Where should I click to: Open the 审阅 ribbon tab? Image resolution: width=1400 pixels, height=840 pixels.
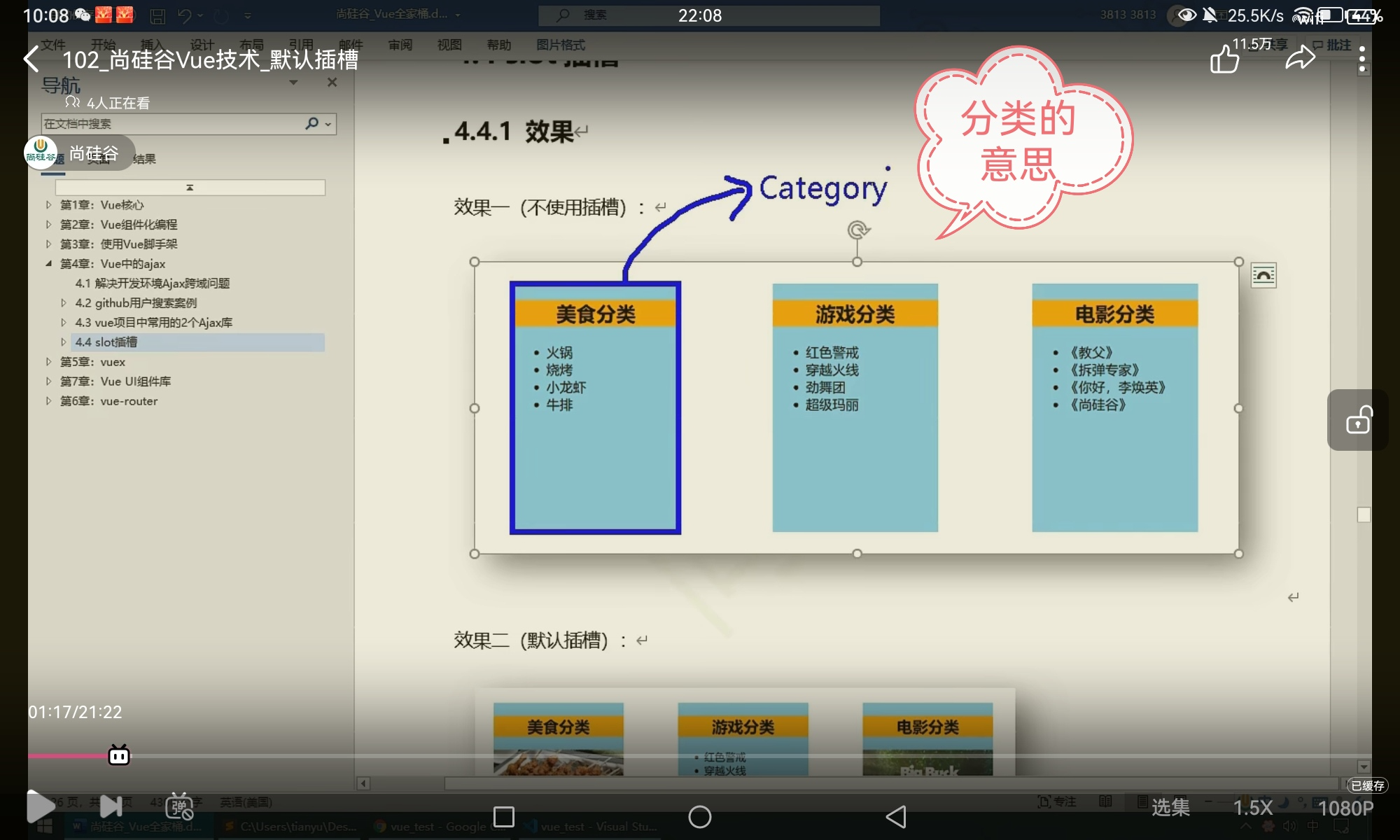[x=400, y=45]
